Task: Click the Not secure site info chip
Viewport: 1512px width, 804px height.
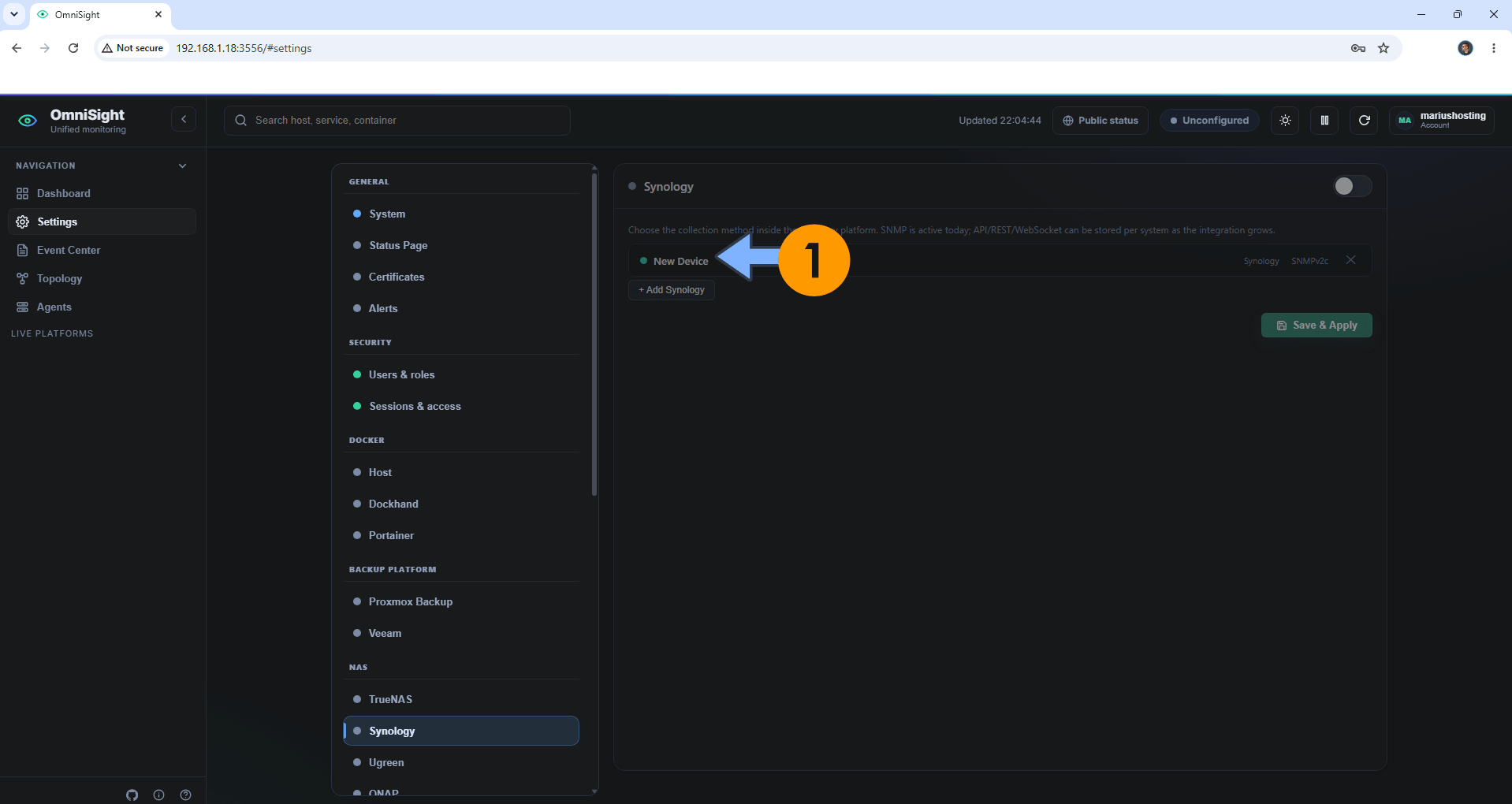Action: tap(132, 48)
